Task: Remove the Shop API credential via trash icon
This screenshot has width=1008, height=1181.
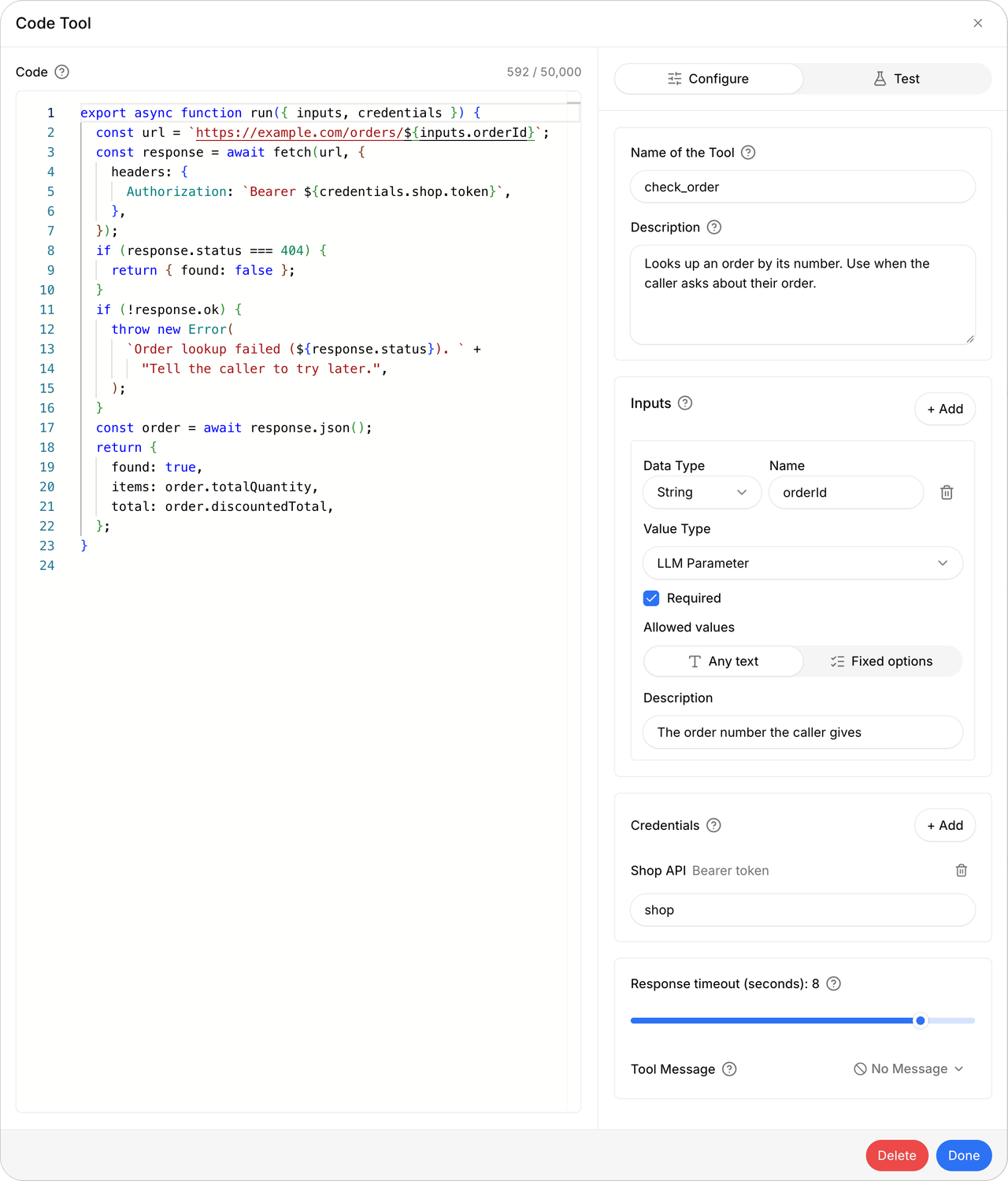Action: (962, 870)
